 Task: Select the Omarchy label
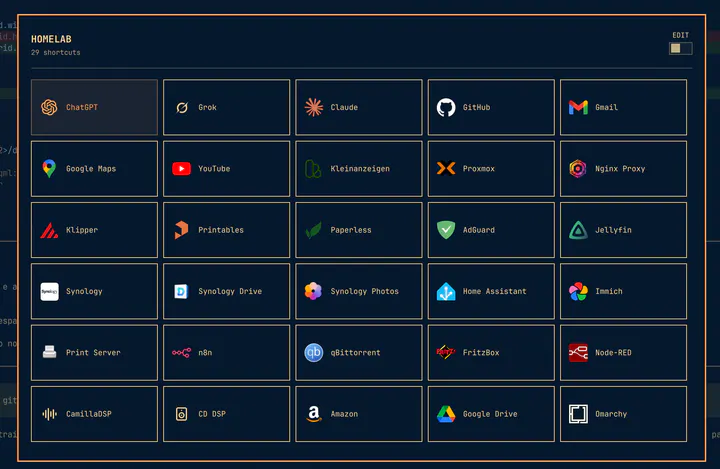[611, 414]
